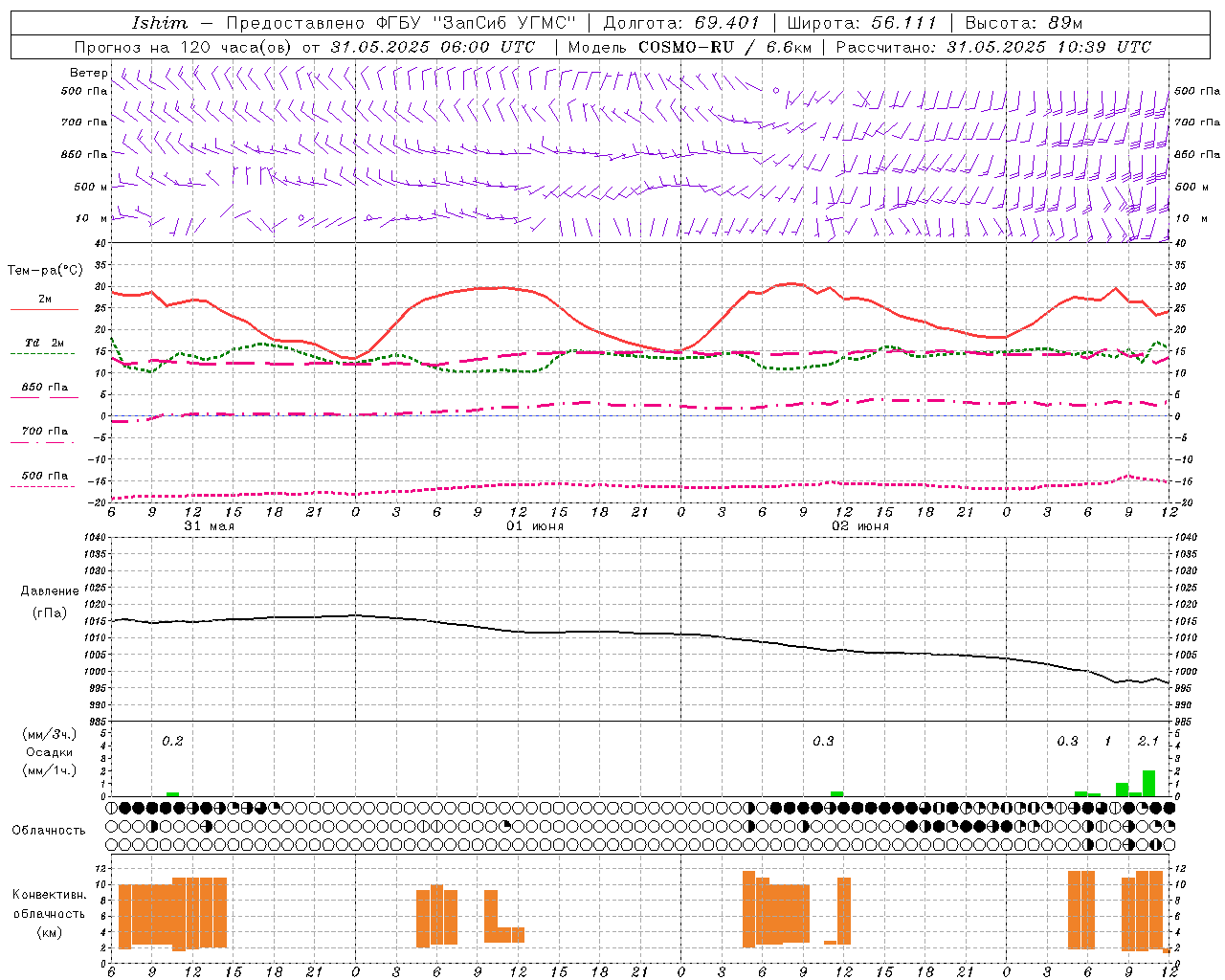Click the 'Td 2м' dew point legend entry
Screen dimensions: 1225x980
coord(44,343)
